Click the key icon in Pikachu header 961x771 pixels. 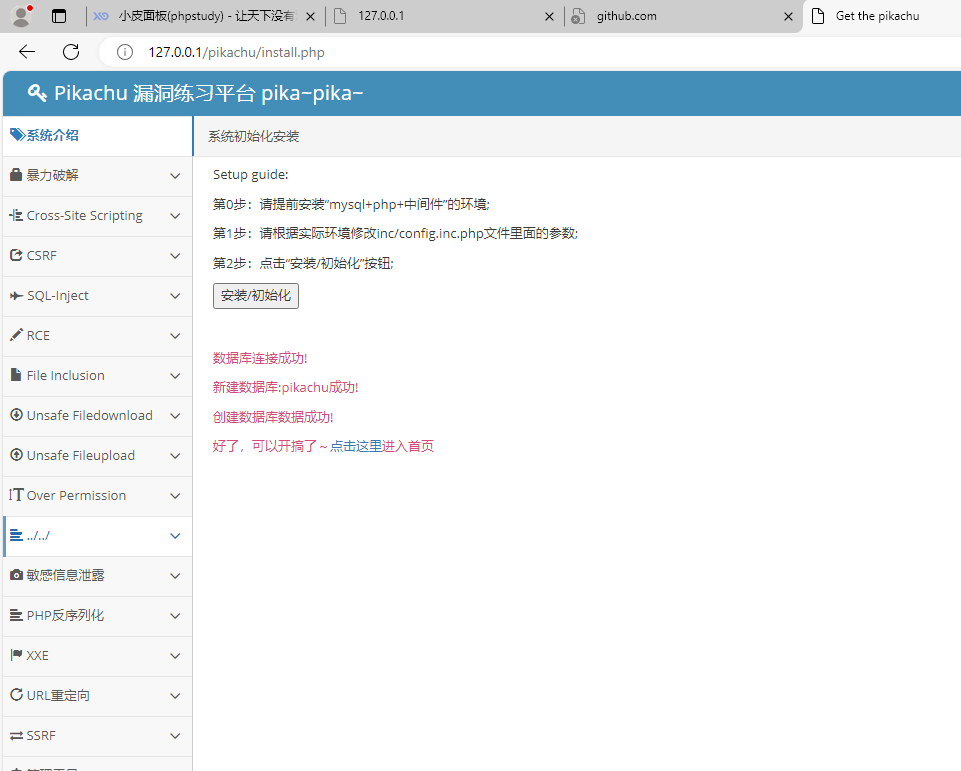(37, 93)
